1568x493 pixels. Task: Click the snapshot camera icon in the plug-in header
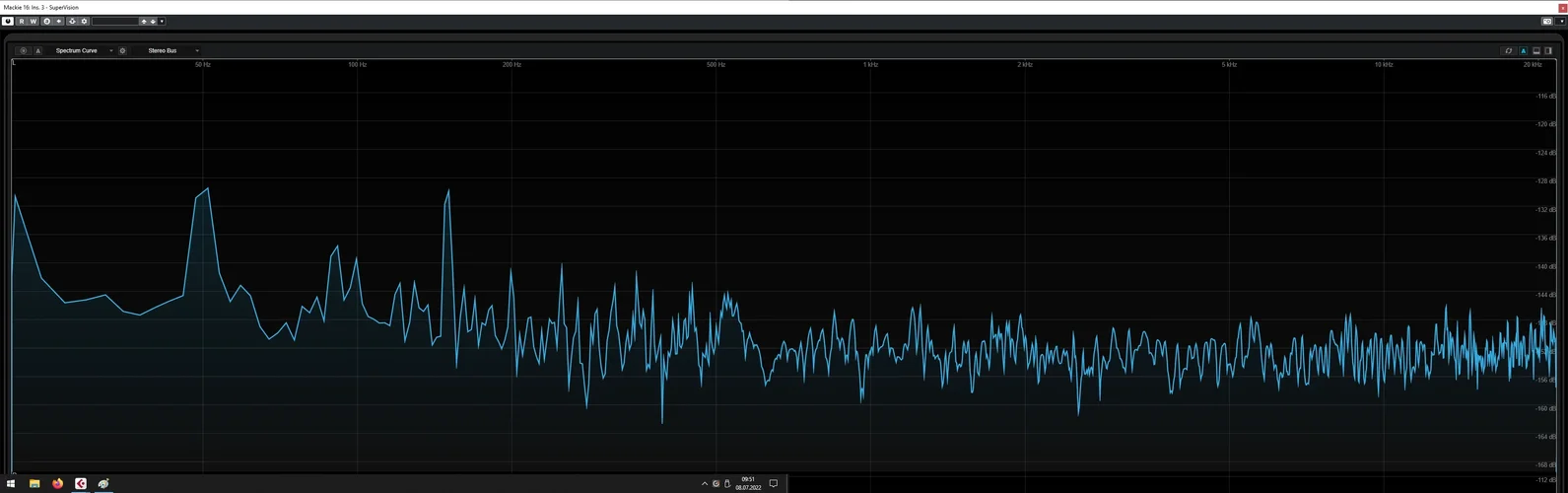(x=1547, y=21)
